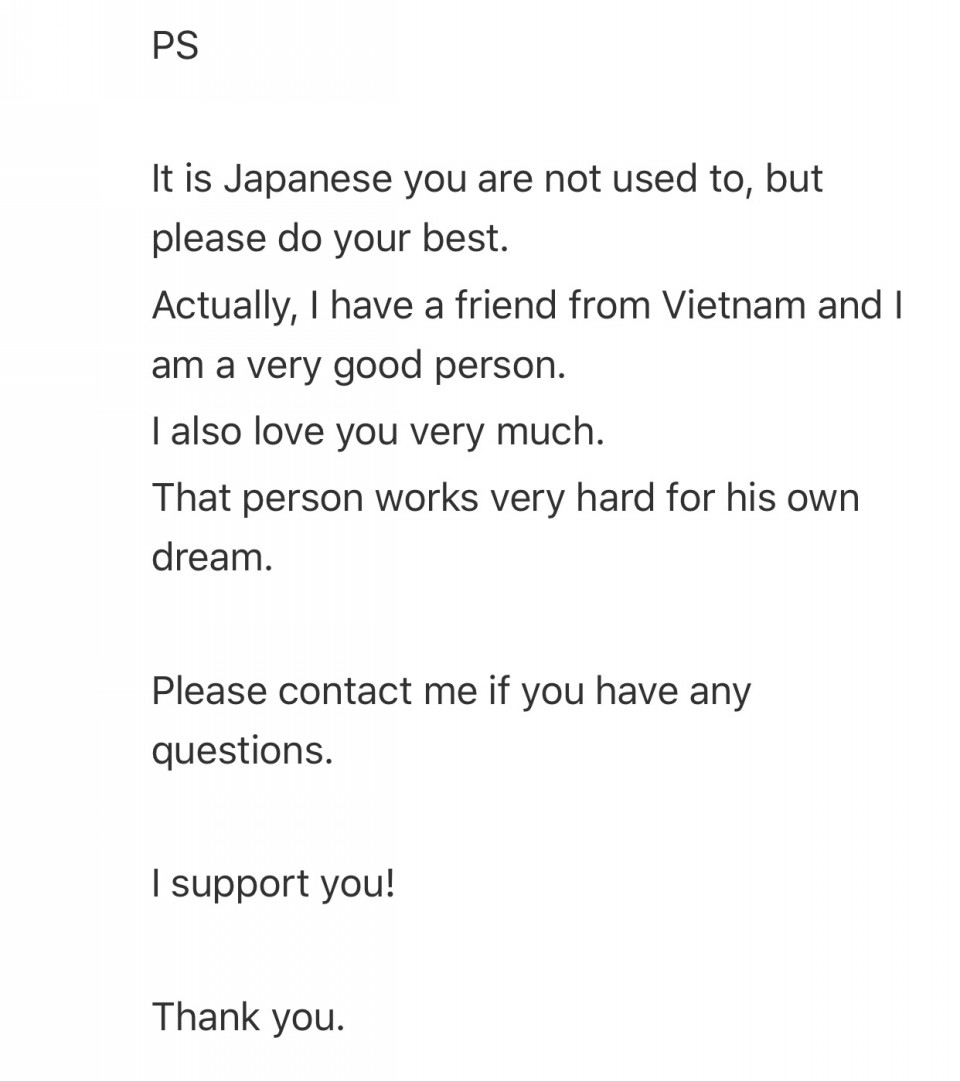Click the sentence "I also love you very much."
The height and width of the screenshot is (1082, 960).
click(378, 433)
